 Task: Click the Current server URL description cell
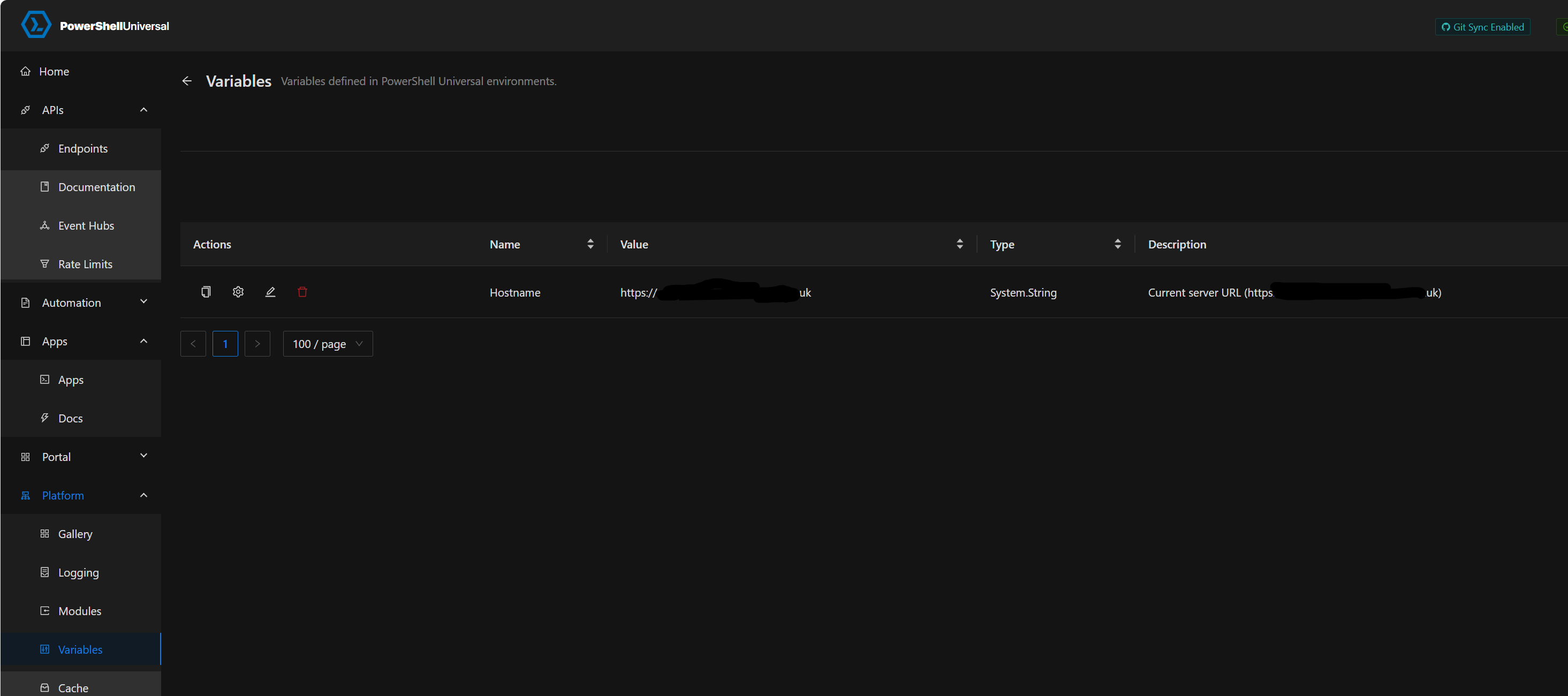pos(1294,292)
